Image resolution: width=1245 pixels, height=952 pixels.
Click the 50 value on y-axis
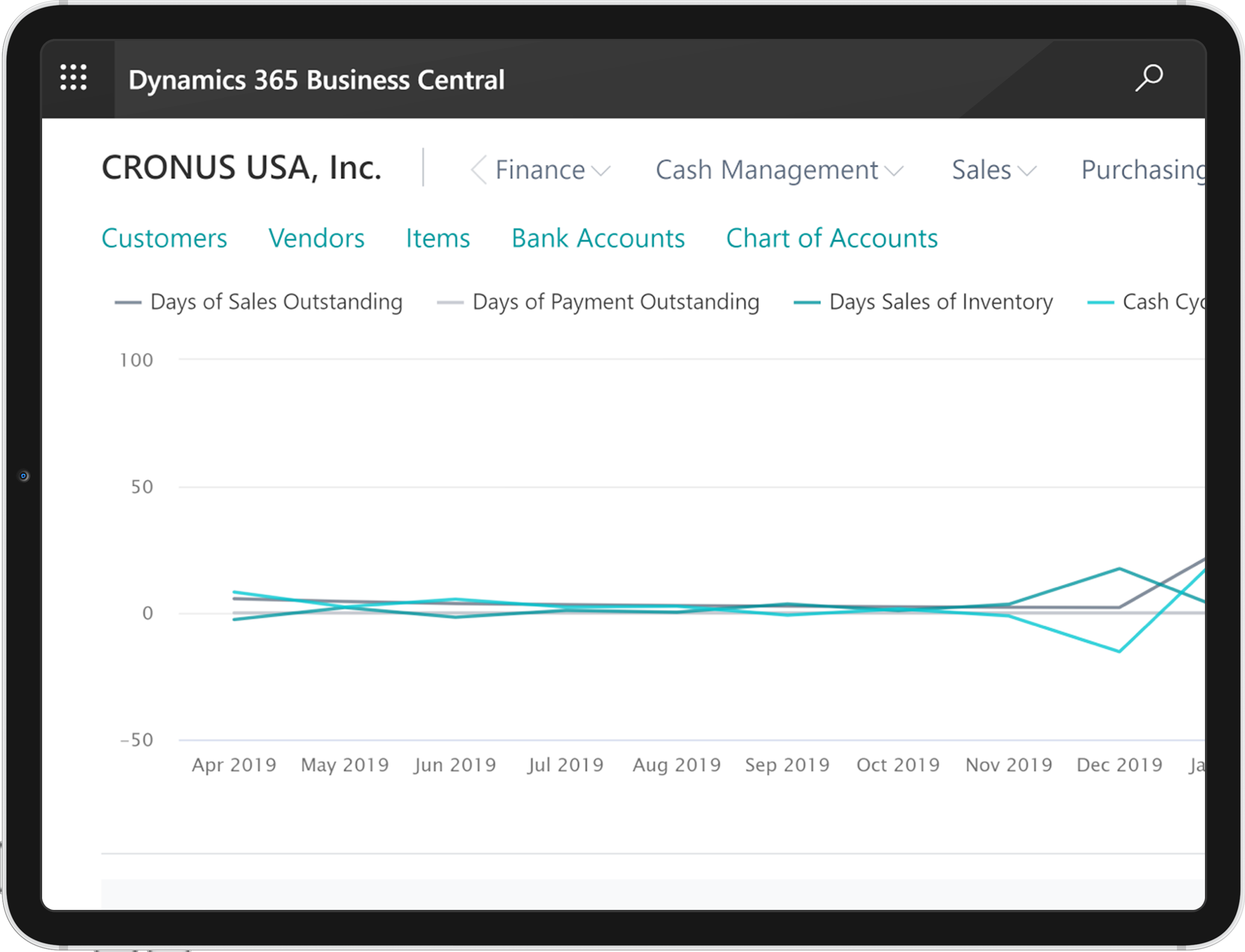[x=142, y=487]
